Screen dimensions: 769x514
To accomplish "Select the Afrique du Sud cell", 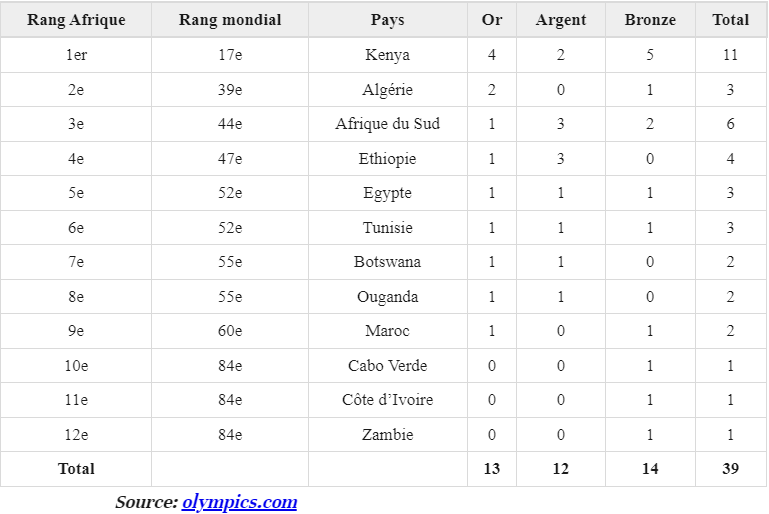I will [x=387, y=124].
